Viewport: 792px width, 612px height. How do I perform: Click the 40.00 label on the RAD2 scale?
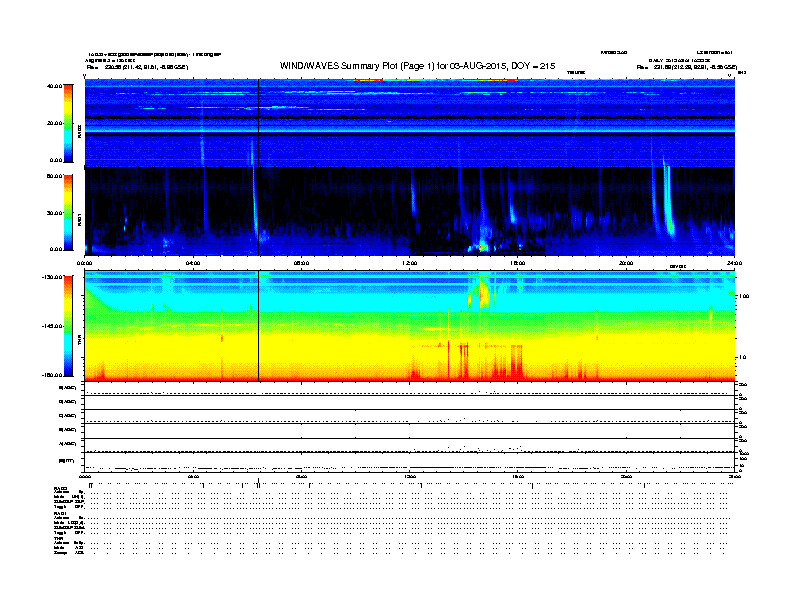tap(54, 86)
